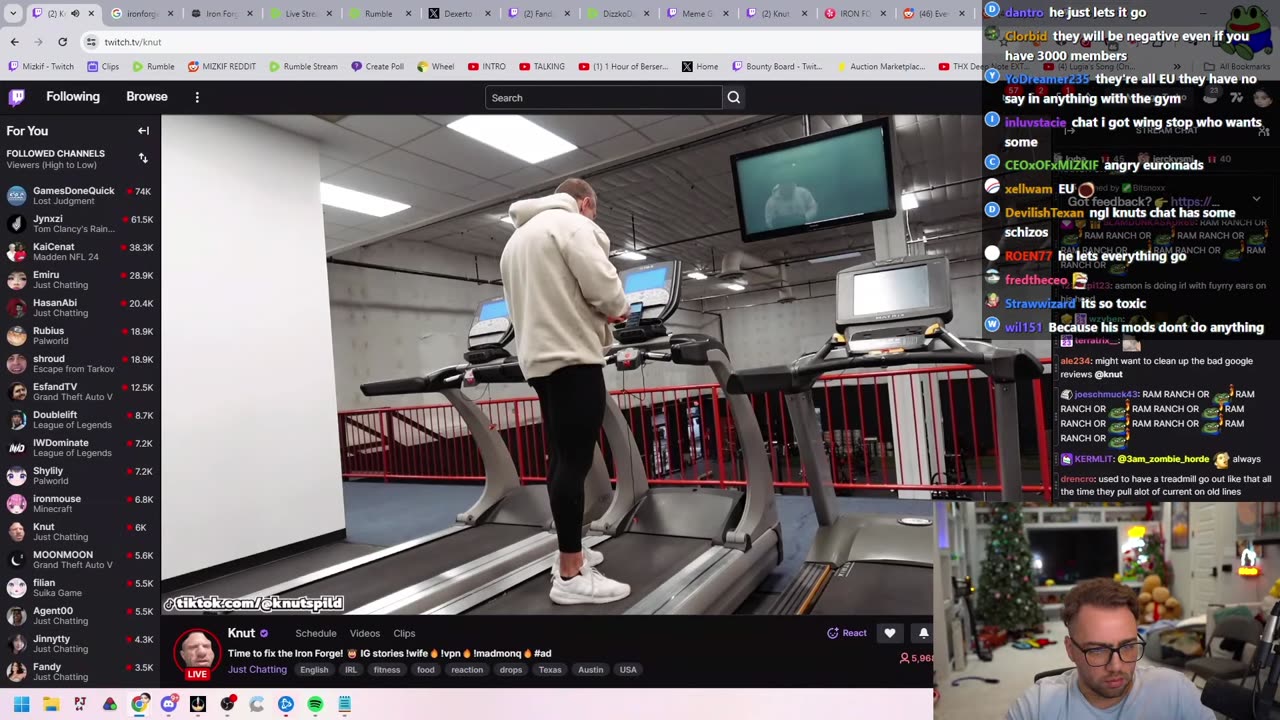Open the Clips bookmark
This screenshot has width=1280, height=720.
[103, 67]
